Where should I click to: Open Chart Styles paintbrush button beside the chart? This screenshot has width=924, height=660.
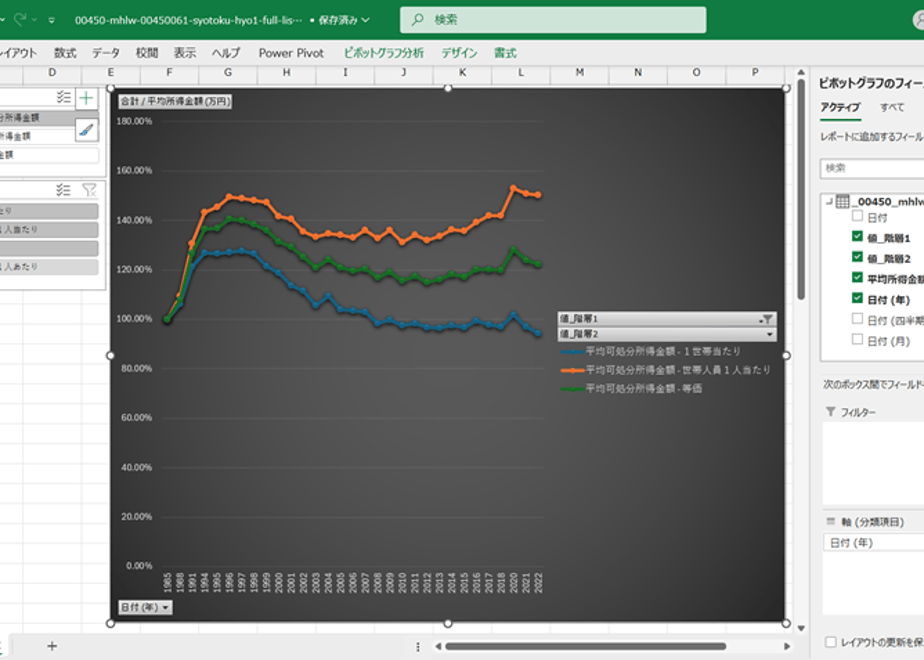tap(87, 130)
